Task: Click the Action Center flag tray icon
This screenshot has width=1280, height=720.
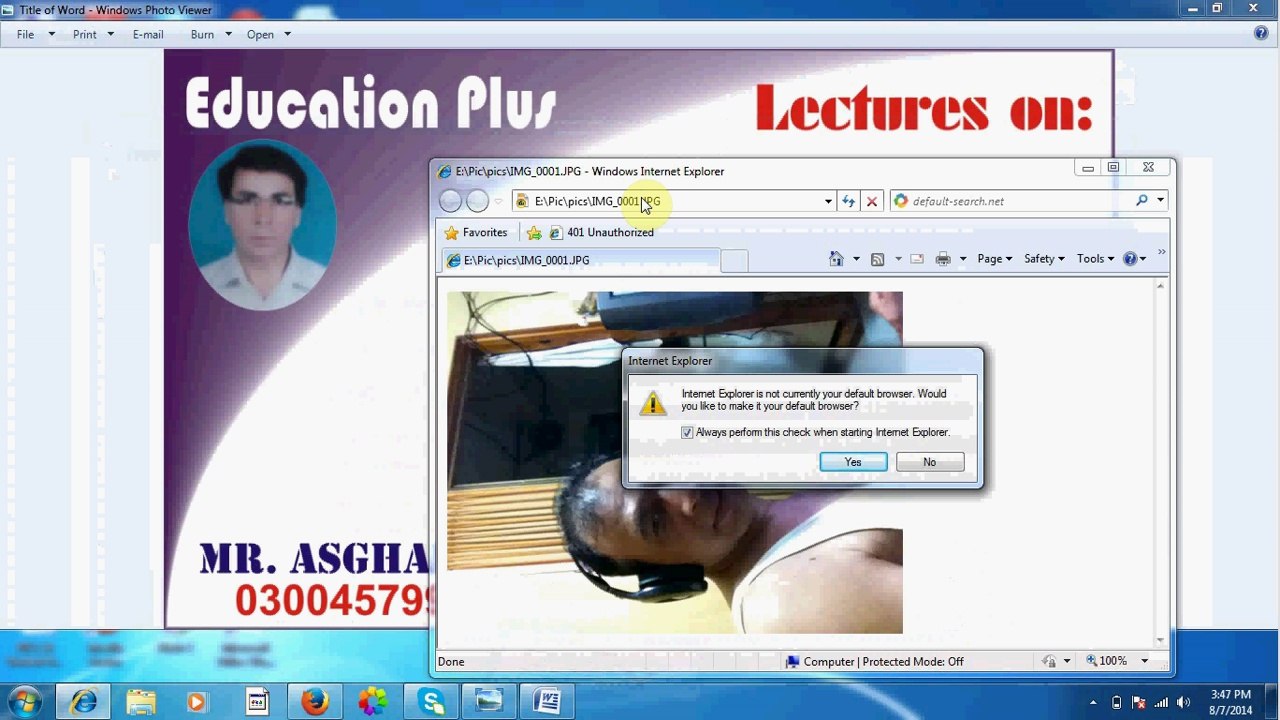Action: pos(1139,702)
